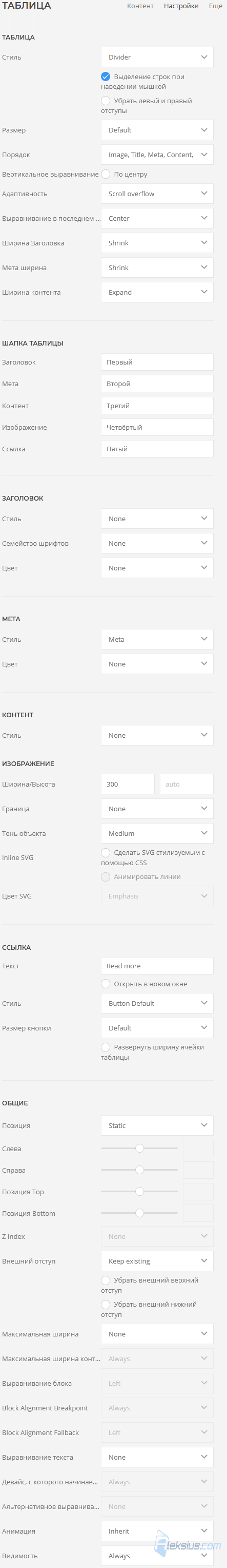This screenshot has height=1568, width=227.
Task: Open the Выравнивание в последнем dropdown showing Center
Action: [x=157, y=219]
